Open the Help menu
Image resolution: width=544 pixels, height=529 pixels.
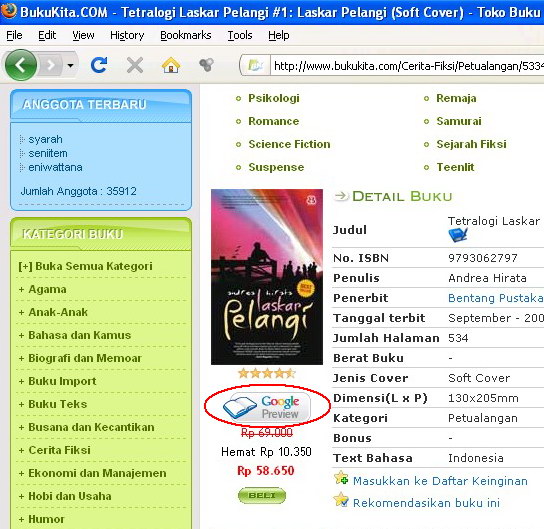(279, 35)
